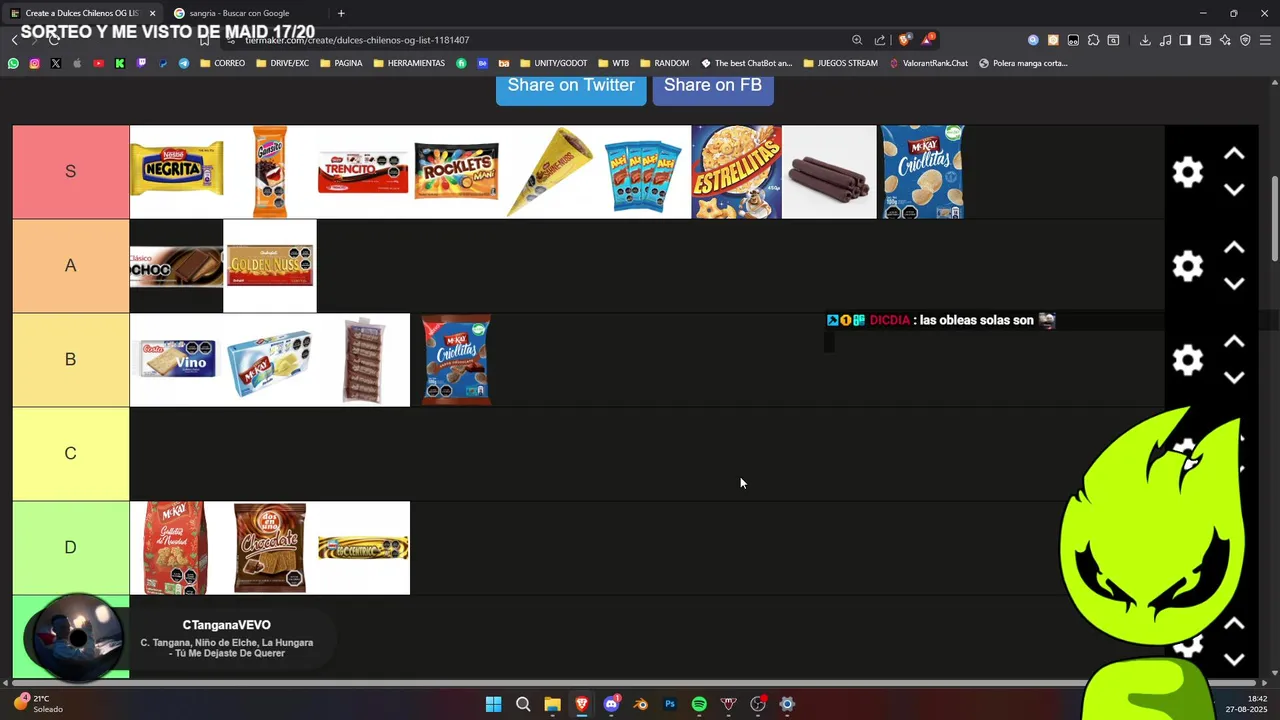Select the Estrellitas cereal image
The width and height of the screenshot is (1280, 720).
pos(737,171)
